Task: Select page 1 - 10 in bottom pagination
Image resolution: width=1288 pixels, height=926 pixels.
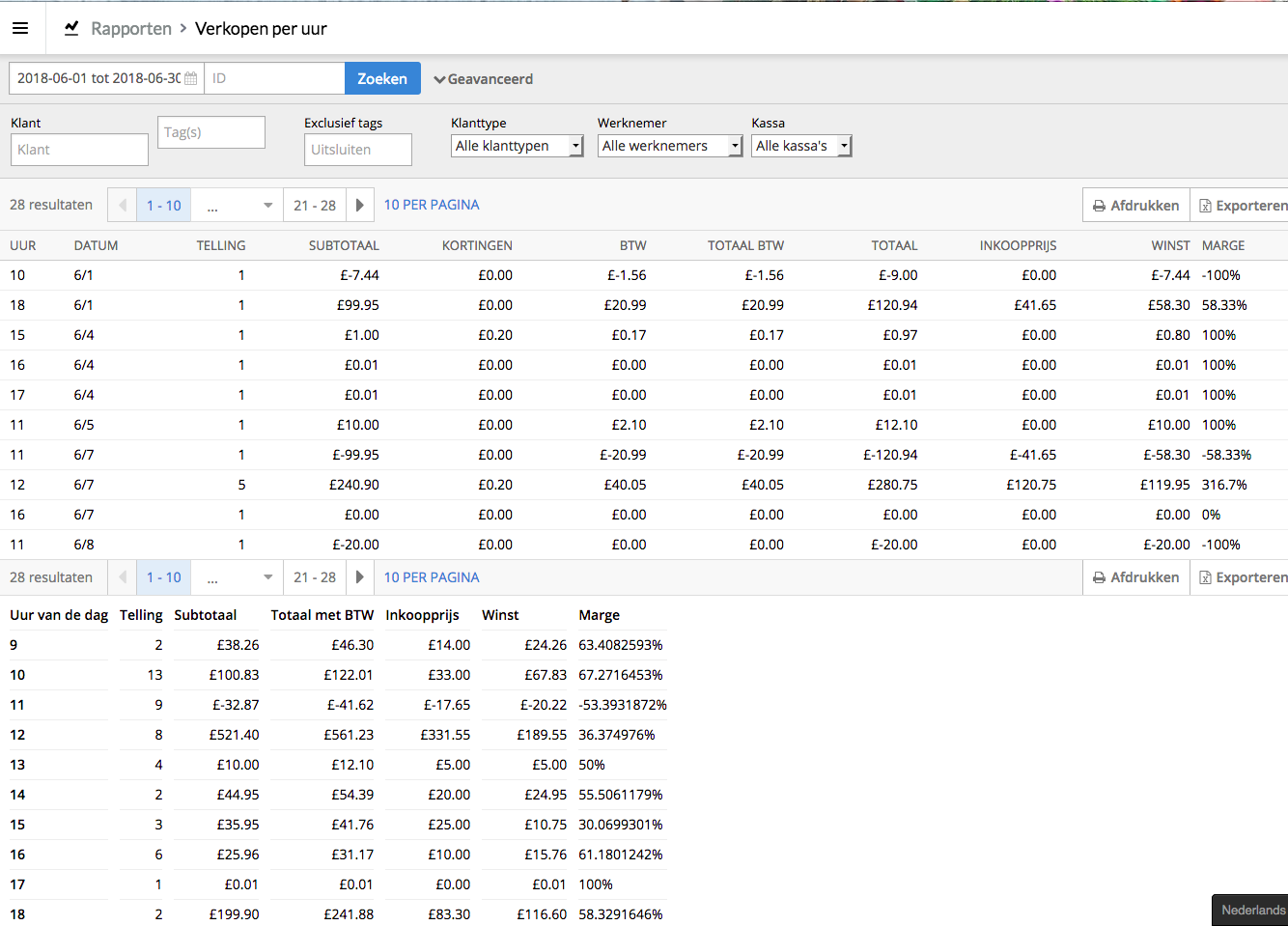Action: (164, 577)
